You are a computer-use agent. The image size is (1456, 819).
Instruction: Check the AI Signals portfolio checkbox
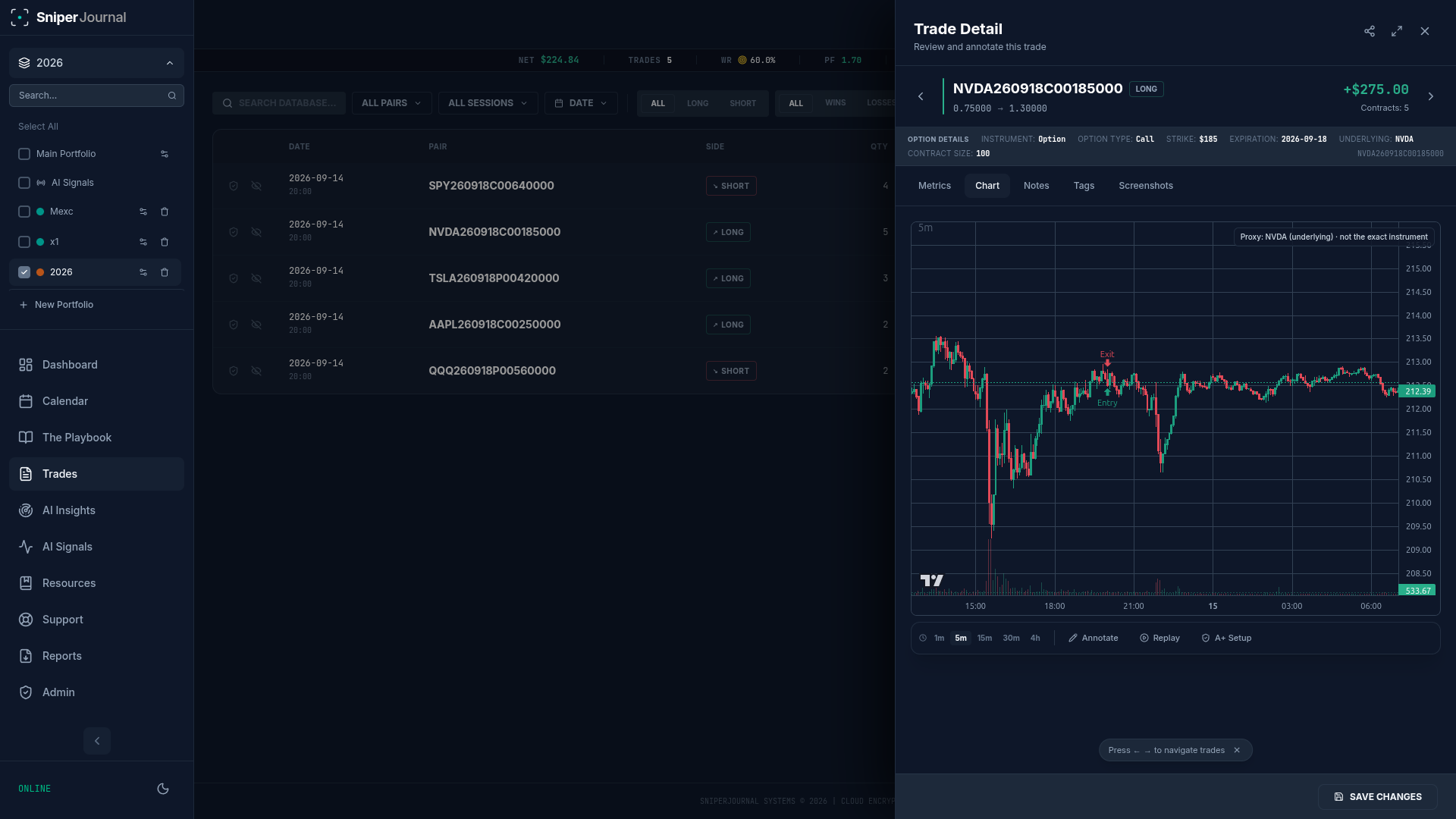[x=24, y=183]
